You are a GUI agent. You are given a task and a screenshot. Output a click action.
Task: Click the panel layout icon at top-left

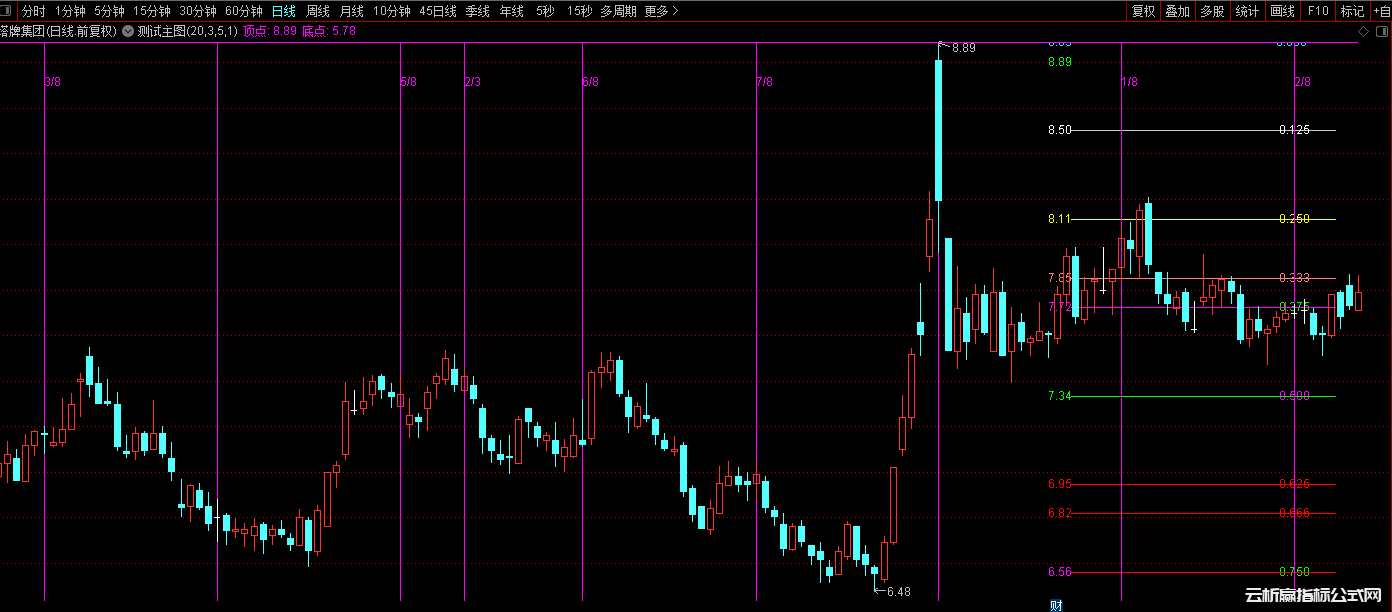[8, 11]
